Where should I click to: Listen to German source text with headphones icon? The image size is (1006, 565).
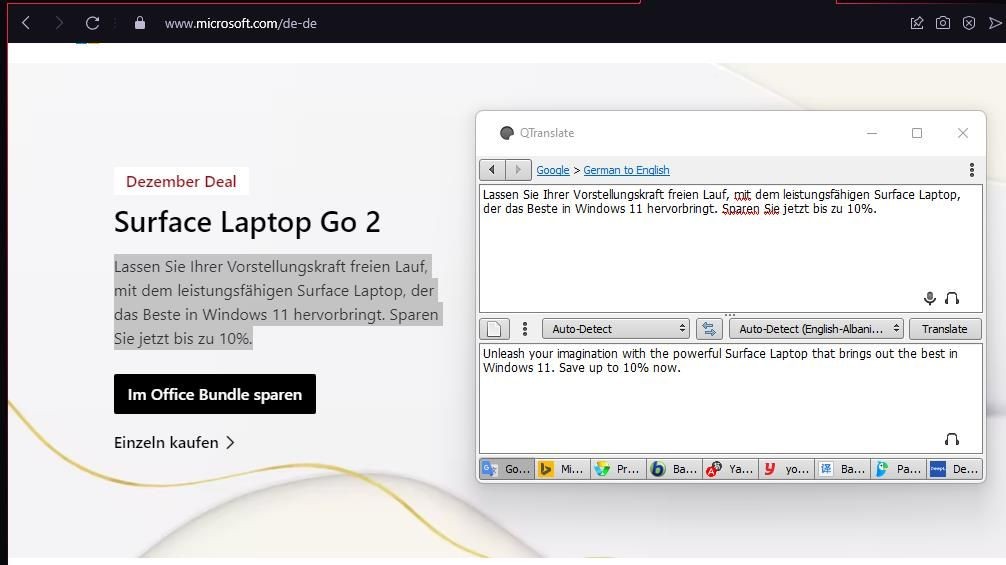[952, 298]
